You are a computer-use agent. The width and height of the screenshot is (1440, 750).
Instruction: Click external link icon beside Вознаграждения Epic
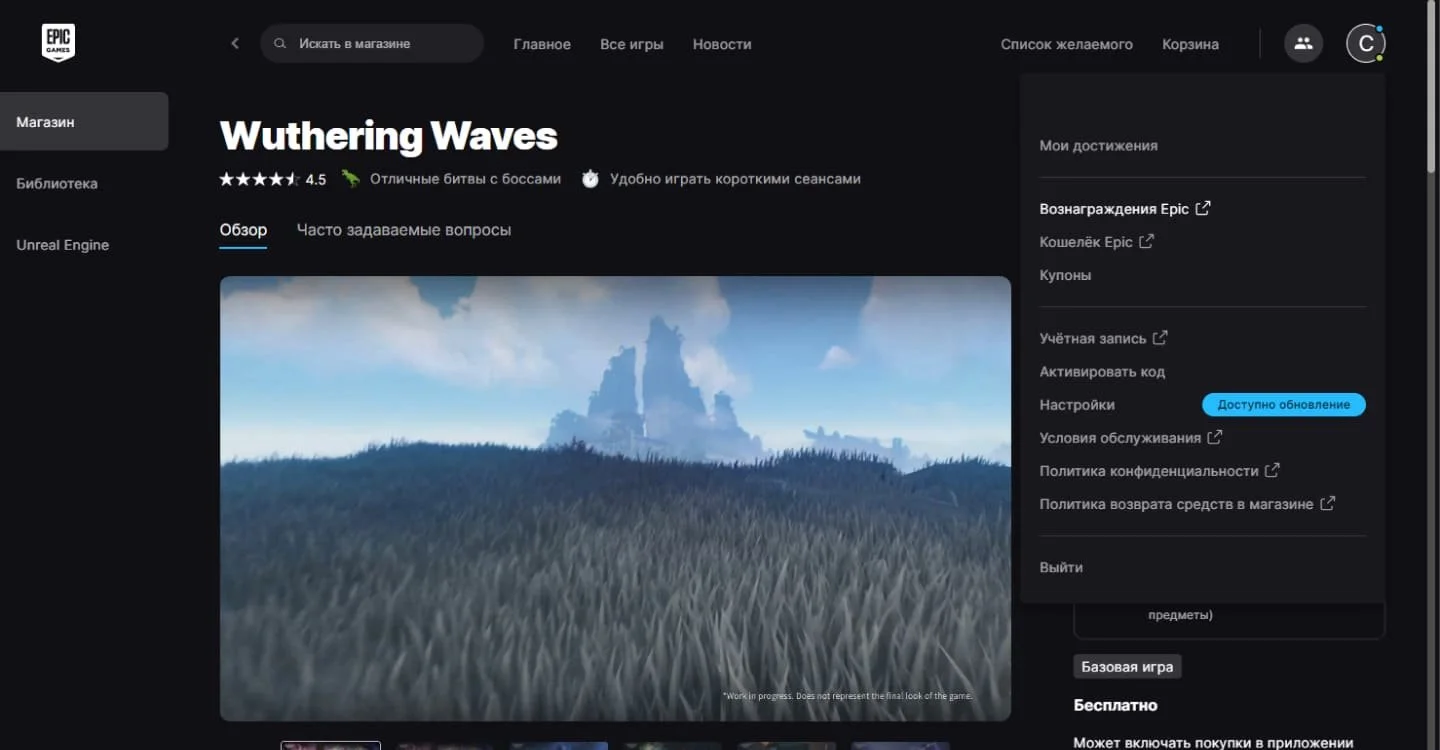1203,208
